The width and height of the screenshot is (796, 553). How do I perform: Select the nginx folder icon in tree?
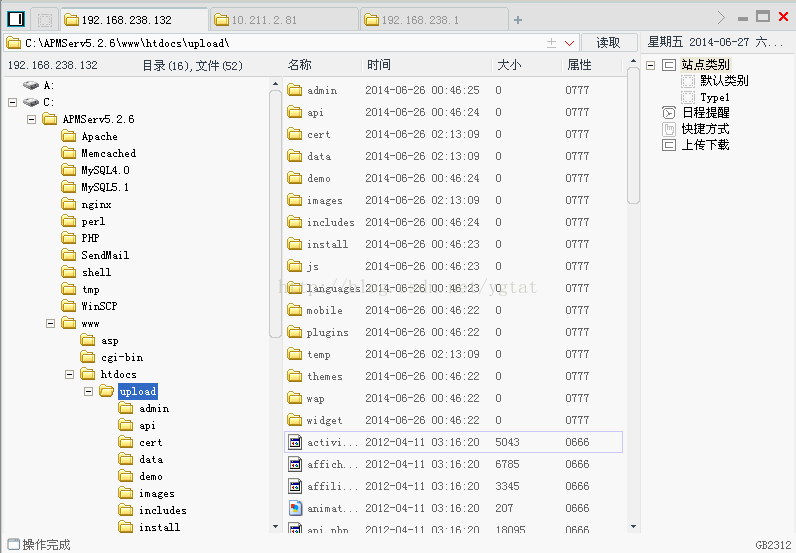pos(69,204)
